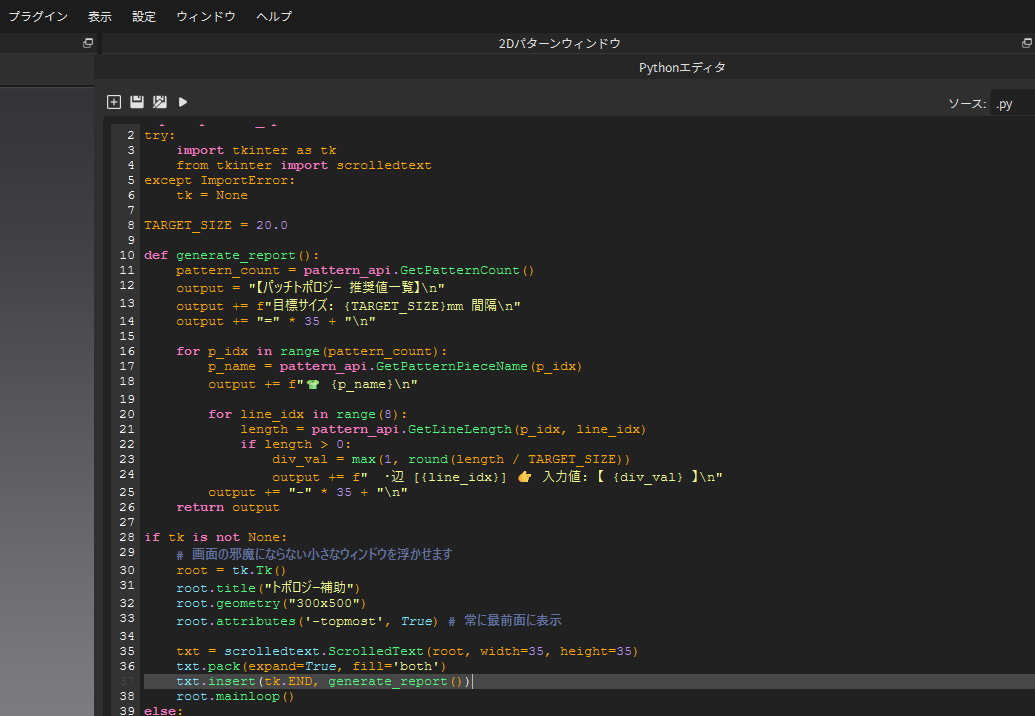
Task: Click the scrolledtext.ScrolledText(...) line
Action: (407, 651)
